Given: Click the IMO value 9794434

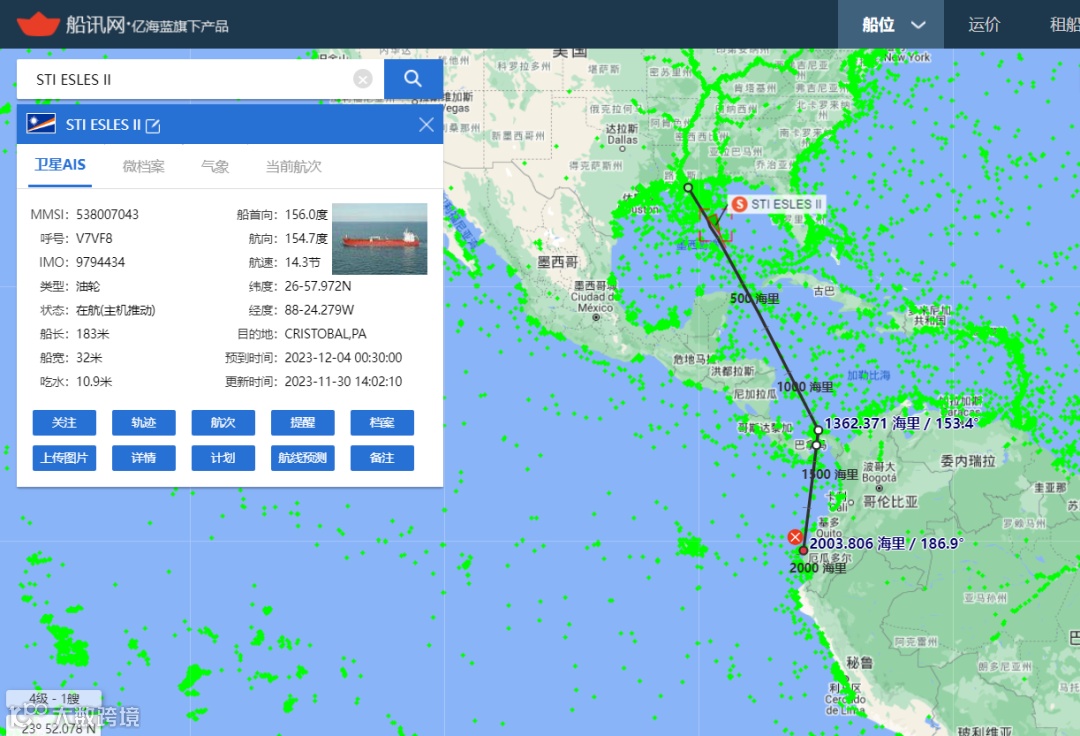Looking at the screenshot, I should [x=101, y=262].
